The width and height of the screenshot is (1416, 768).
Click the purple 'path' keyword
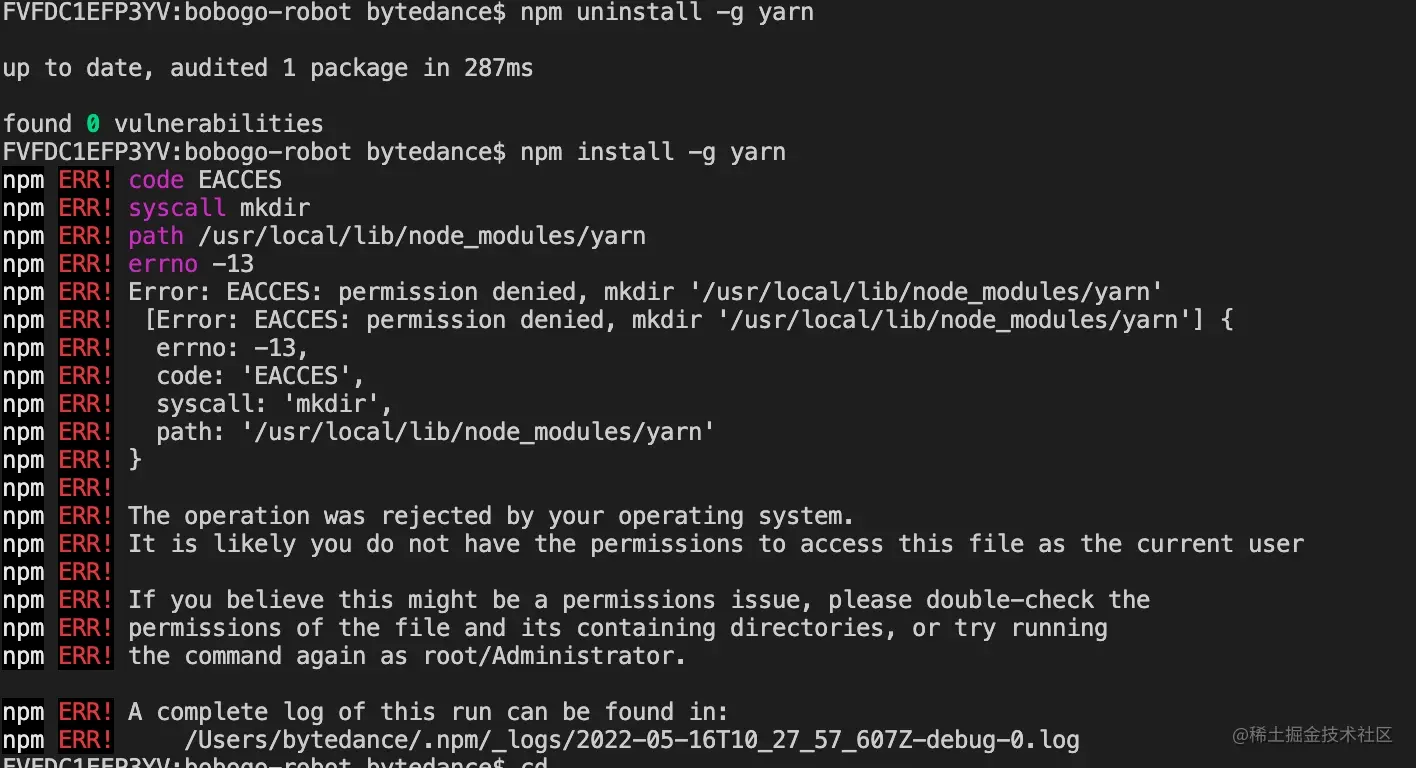pos(156,236)
